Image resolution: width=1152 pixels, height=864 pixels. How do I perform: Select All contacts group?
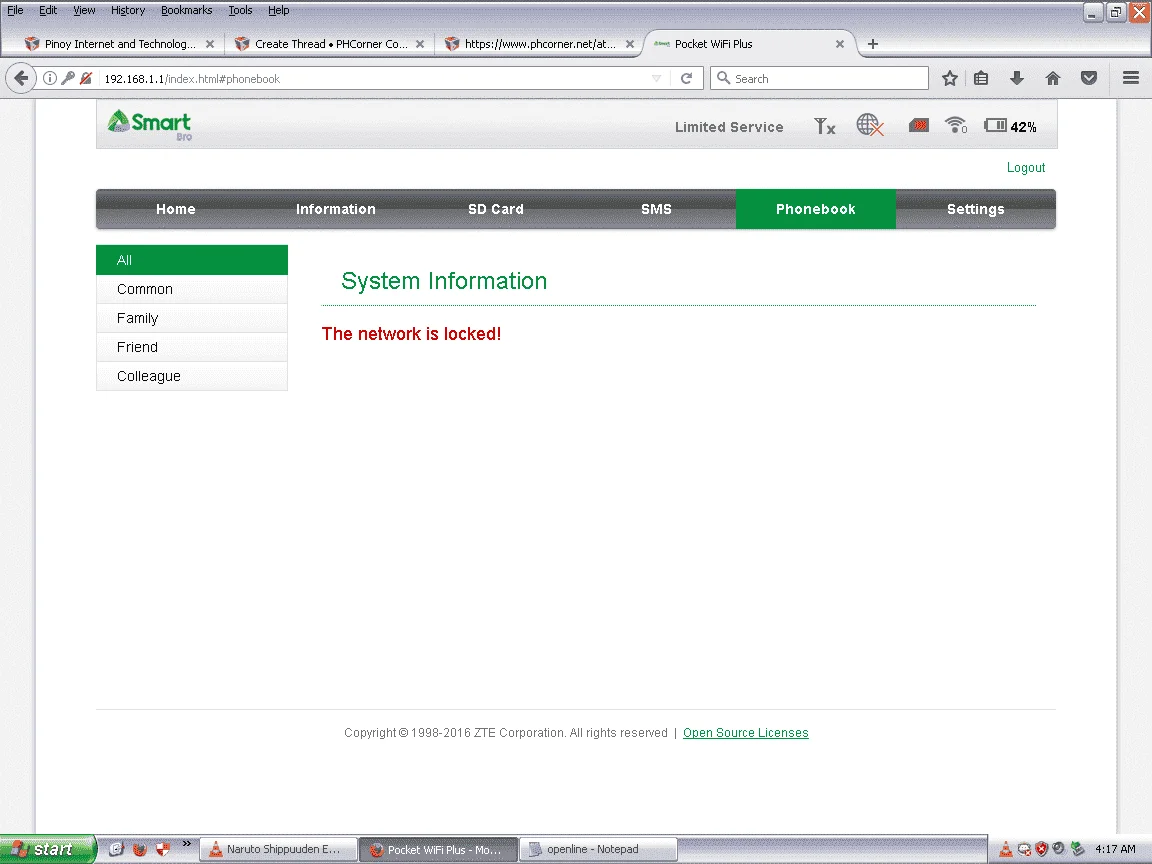192,260
